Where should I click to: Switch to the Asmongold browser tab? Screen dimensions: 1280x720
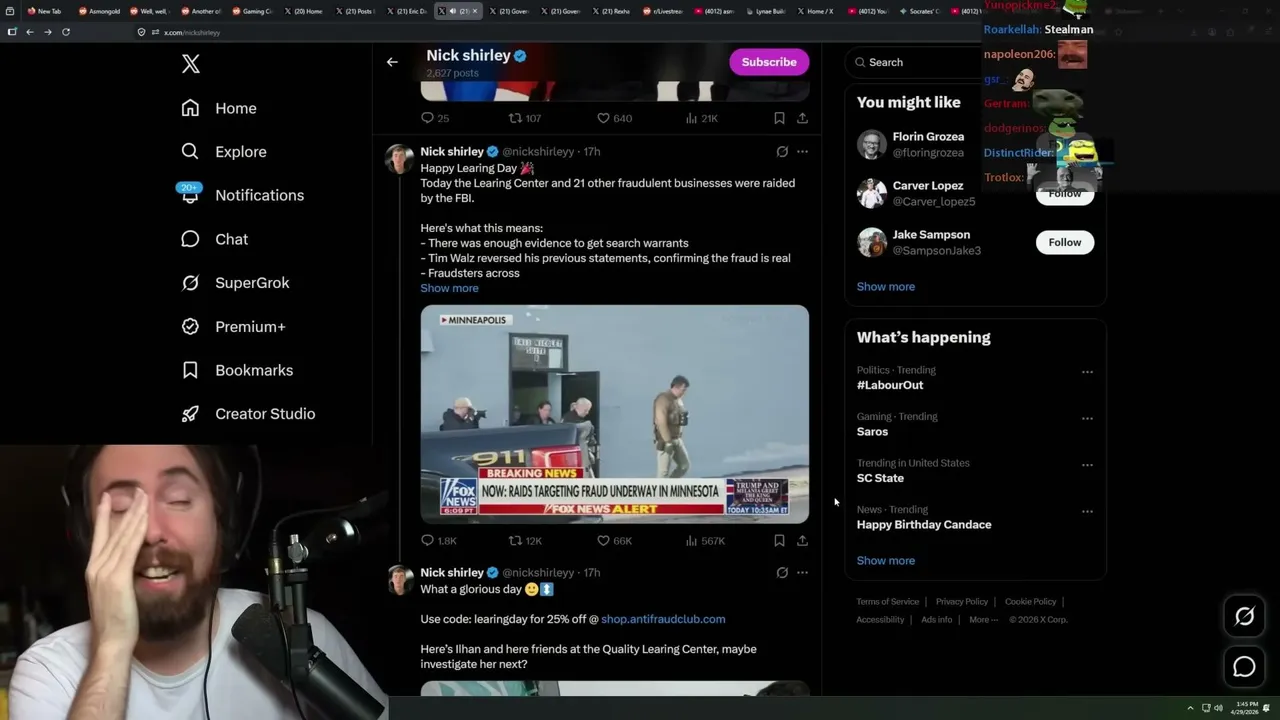click(101, 11)
